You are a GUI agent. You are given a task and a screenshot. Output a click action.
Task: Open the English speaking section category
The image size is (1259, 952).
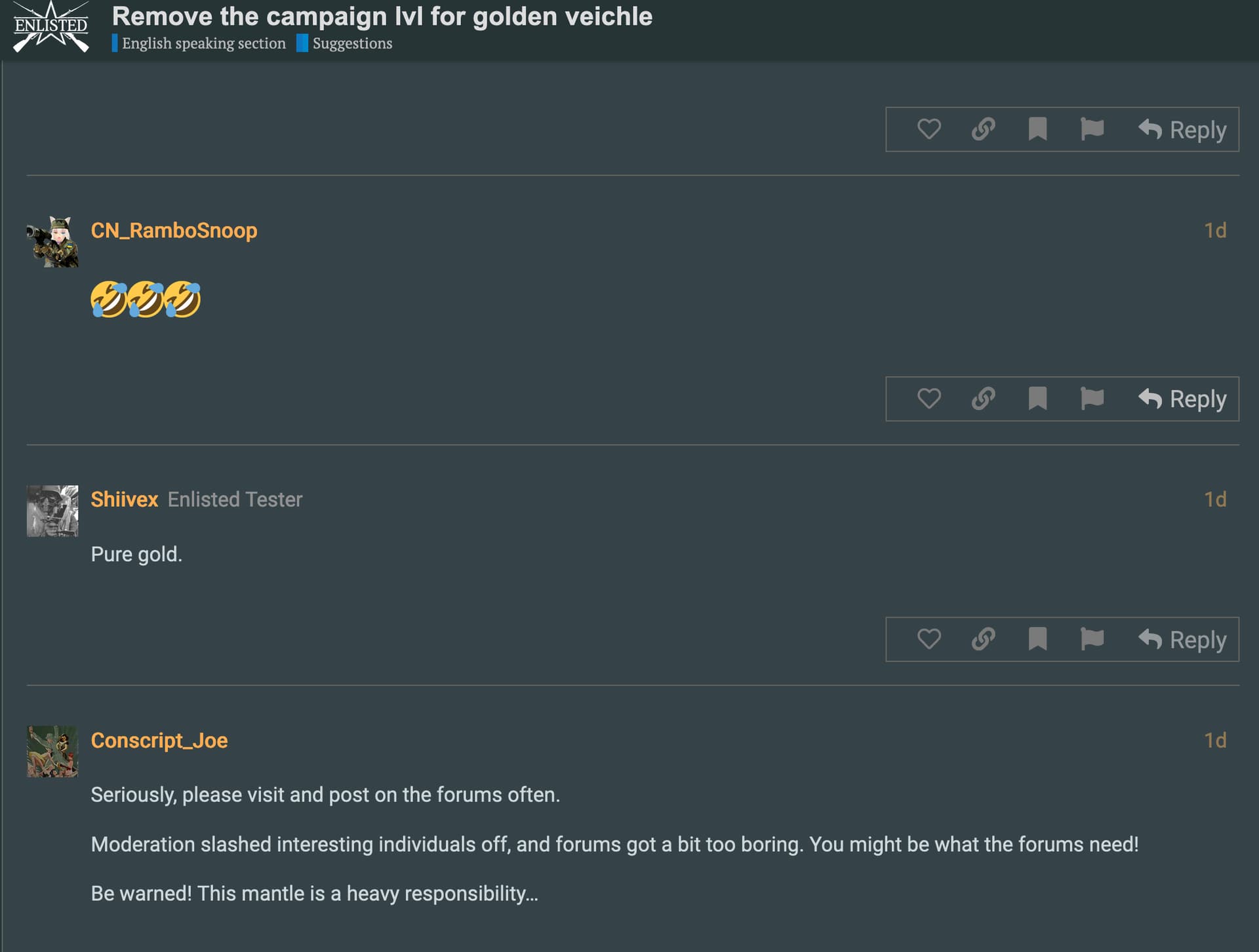point(203,43)
